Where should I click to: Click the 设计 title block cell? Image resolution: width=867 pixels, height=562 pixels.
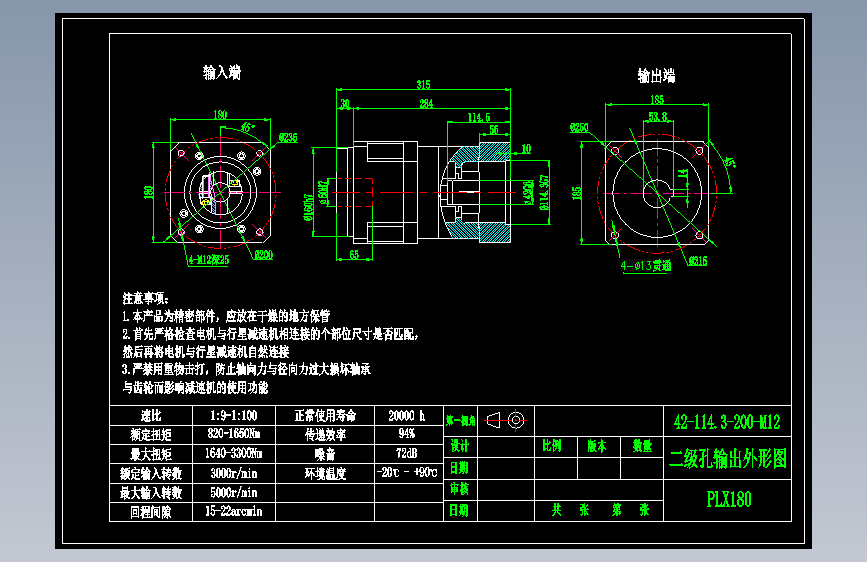pos(459,446)
